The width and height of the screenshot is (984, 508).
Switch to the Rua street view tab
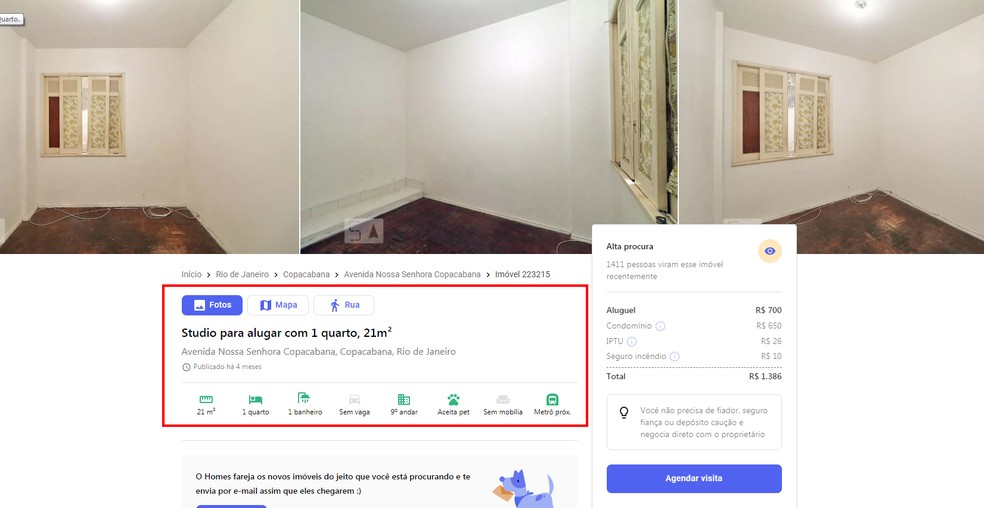point(344,305)
